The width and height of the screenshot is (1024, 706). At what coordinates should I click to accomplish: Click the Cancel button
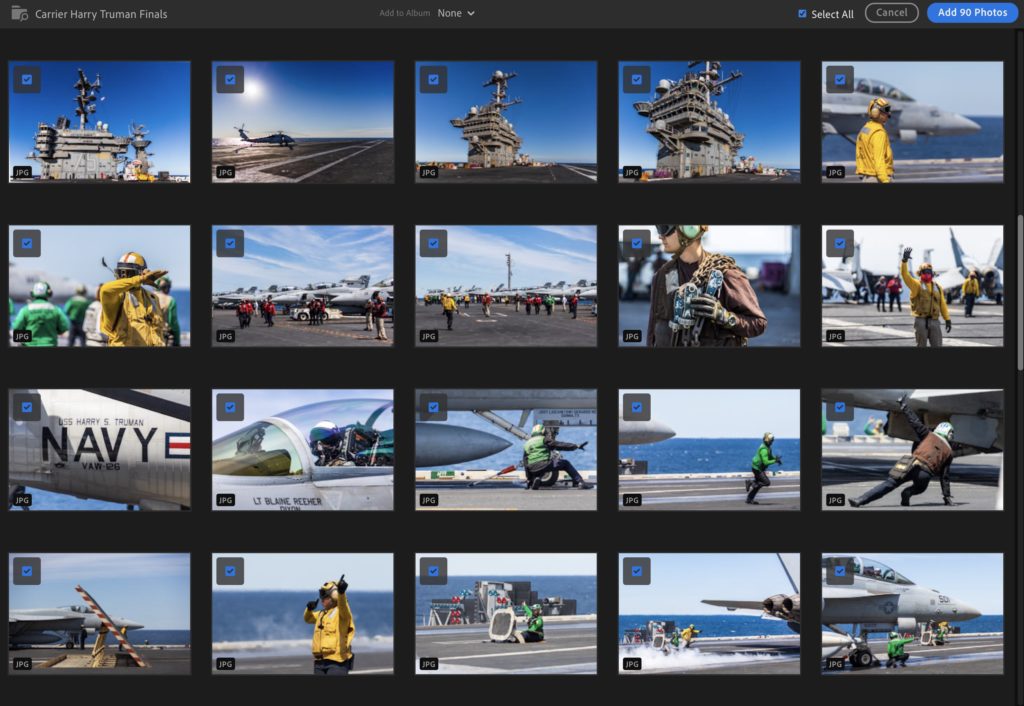click(x=891, y=13)
